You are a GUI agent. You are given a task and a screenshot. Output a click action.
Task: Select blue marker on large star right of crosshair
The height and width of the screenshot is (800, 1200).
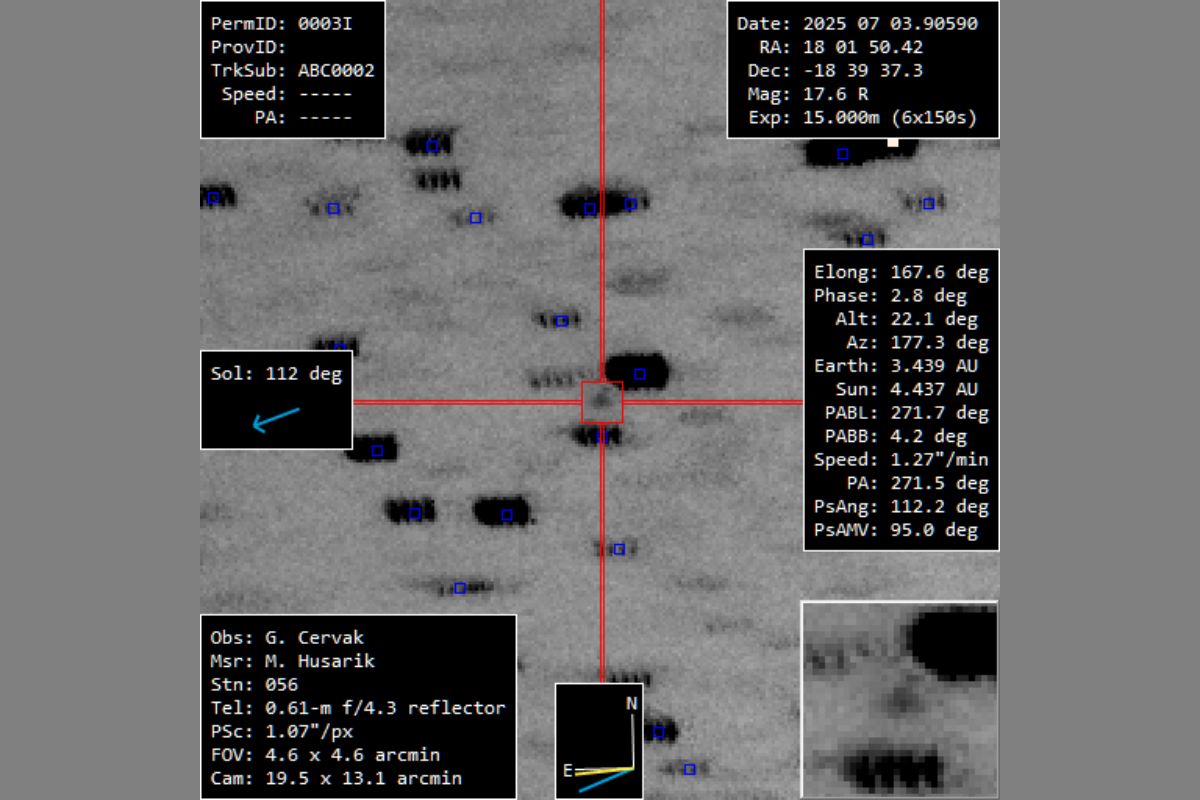point(640,374)
